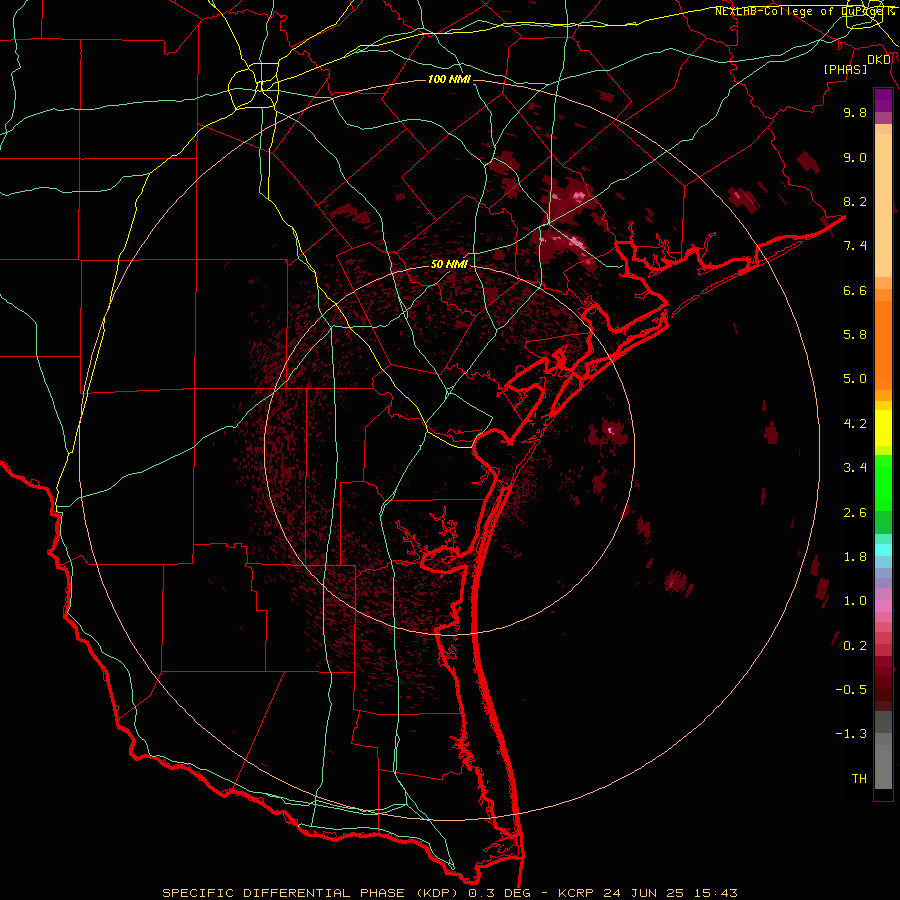Click the 50 NMI range ring label
The image size is (900, 900).
click(449, 264)
